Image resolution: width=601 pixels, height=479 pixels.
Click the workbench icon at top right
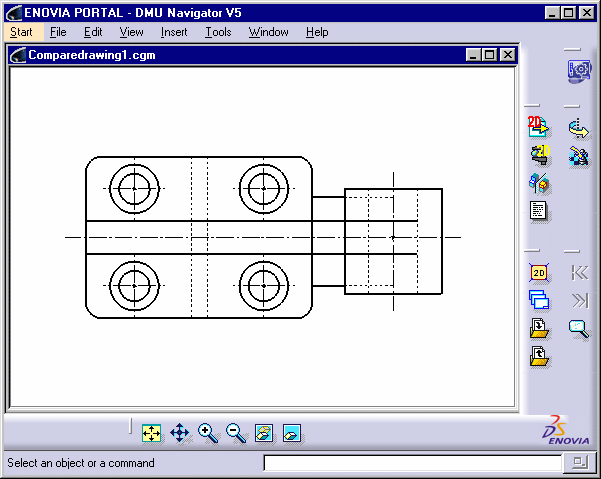pyautogui.click(x=579, y=71)
